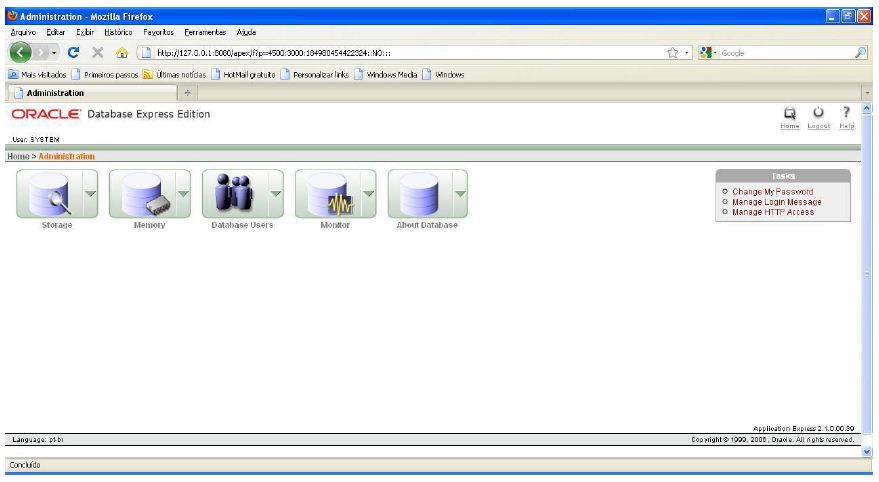Click the Últimas notícias feed bookmark
Screen dimensions: 879x482
pyautogui.click(x=174, y=75)
